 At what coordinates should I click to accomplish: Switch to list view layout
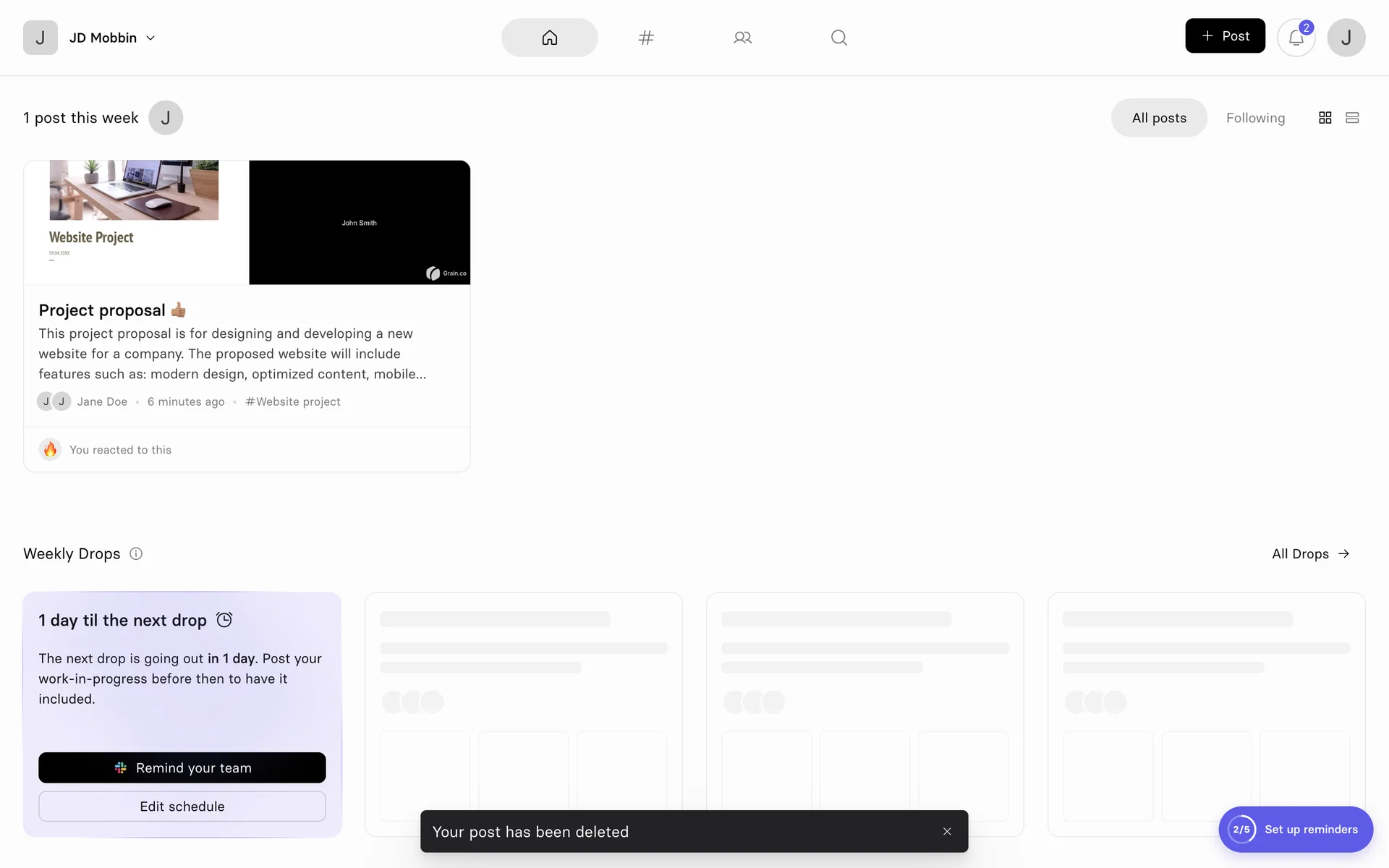pos(1352,118)
